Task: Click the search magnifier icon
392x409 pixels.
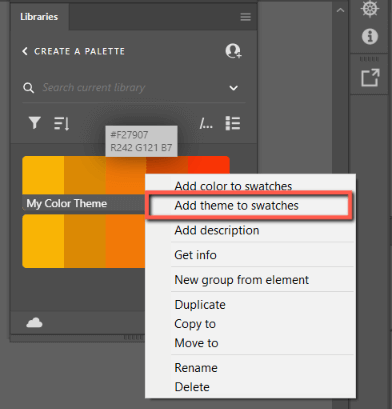Action: click(x=28, y=88)
